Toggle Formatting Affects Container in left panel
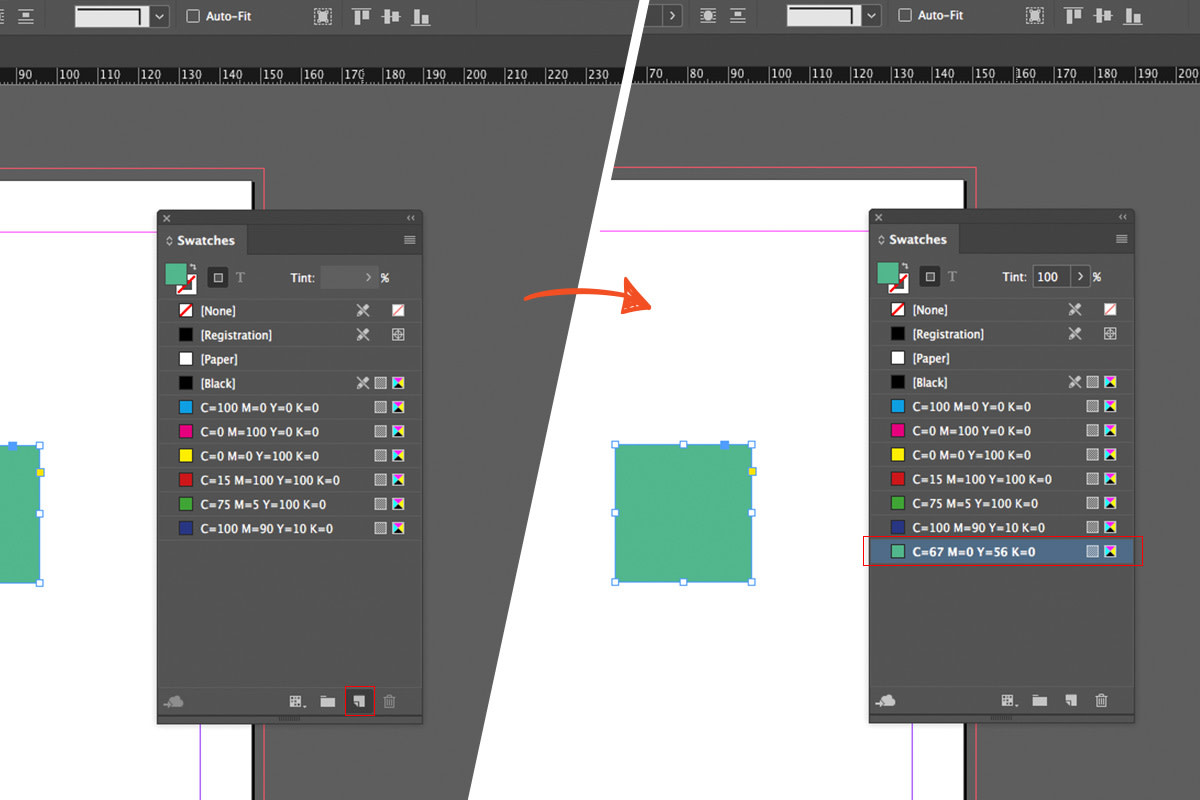The width and height of the screenshot is (1200, 800). tap(217, 277)
